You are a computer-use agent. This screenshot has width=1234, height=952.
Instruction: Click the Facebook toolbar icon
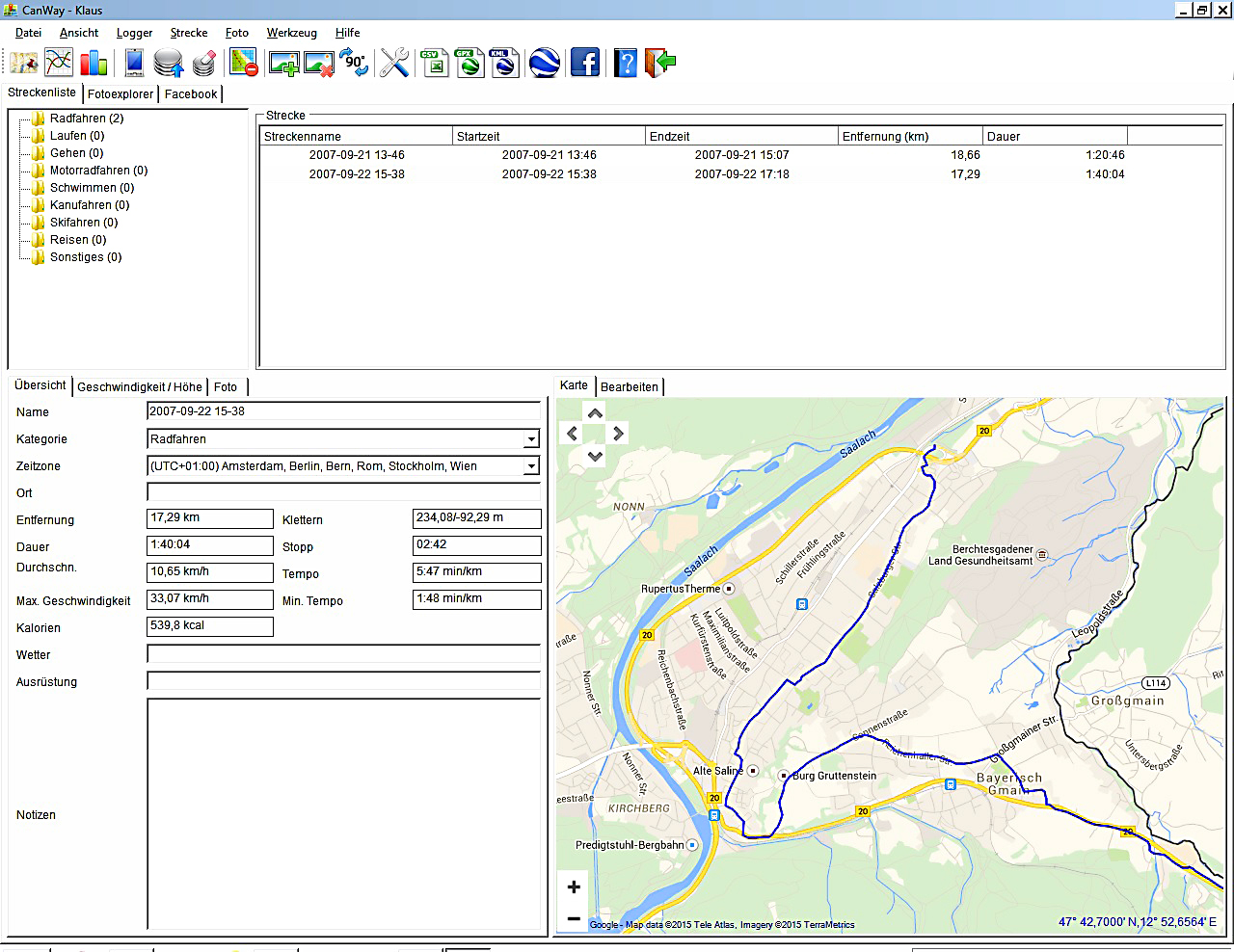585,64
